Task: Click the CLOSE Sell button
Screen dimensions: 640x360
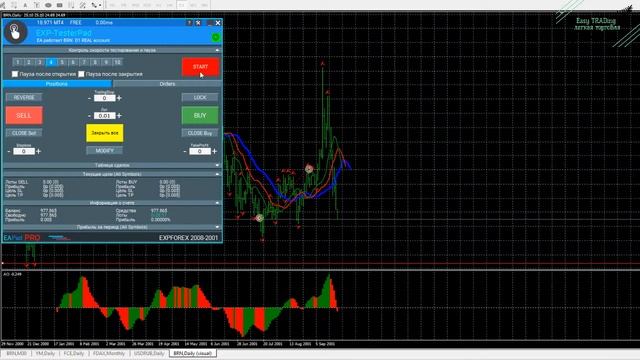Action: point(24,133)
